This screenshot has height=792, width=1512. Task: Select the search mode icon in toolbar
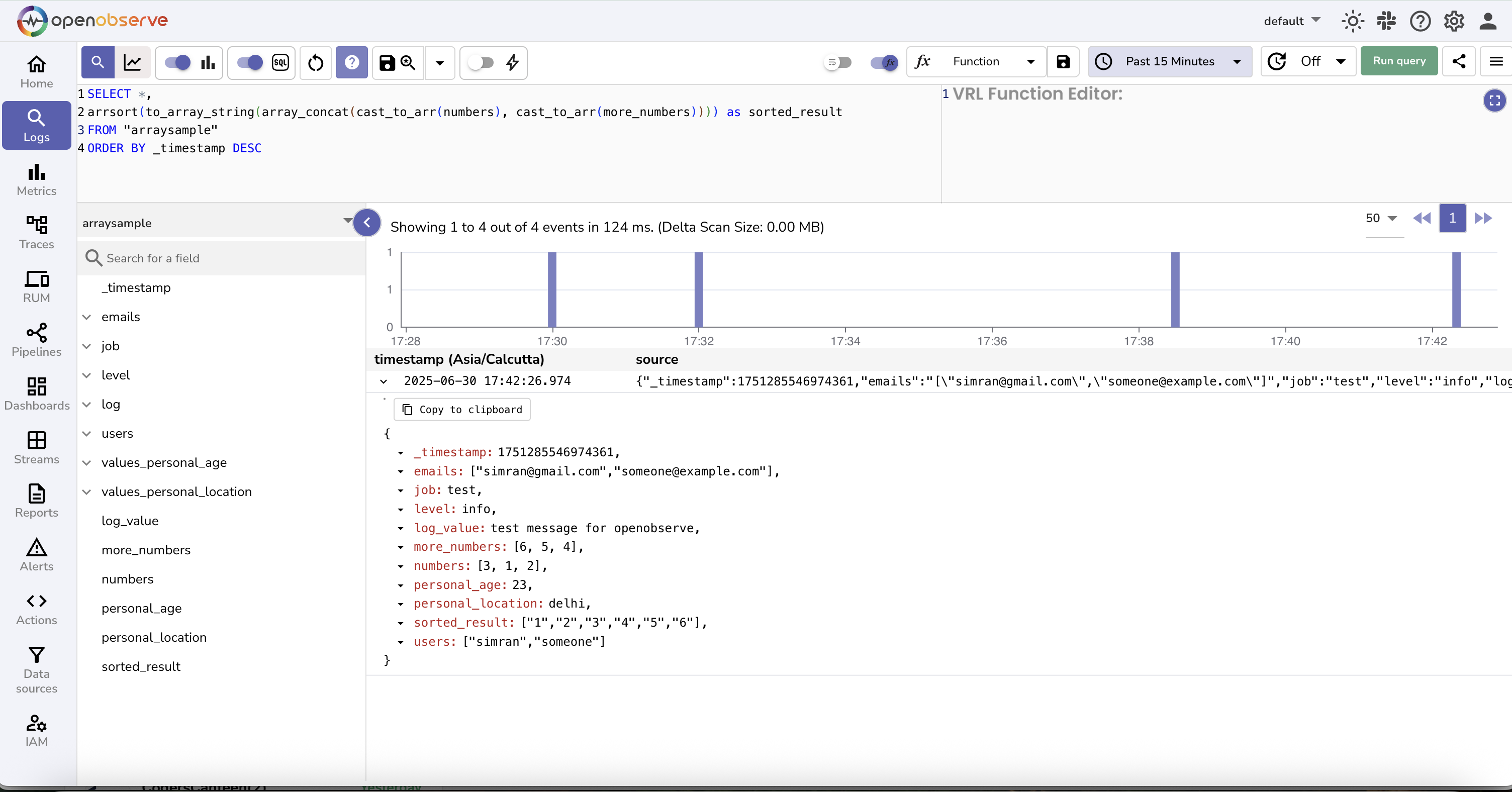click(98, 63)
